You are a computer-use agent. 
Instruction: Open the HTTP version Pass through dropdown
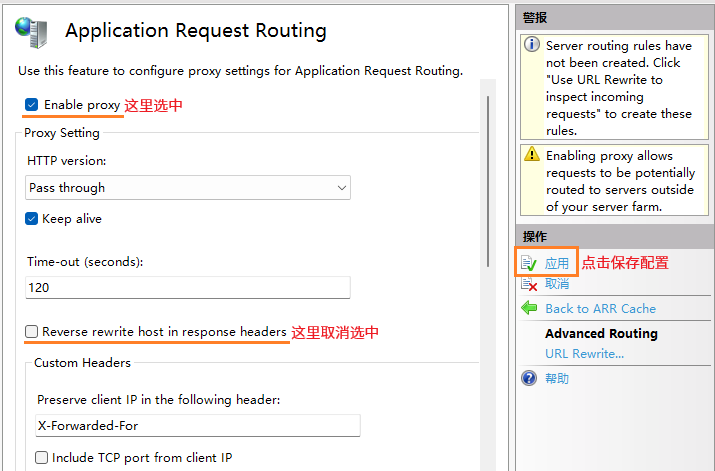pyautogui.click(x=188, y=187)
